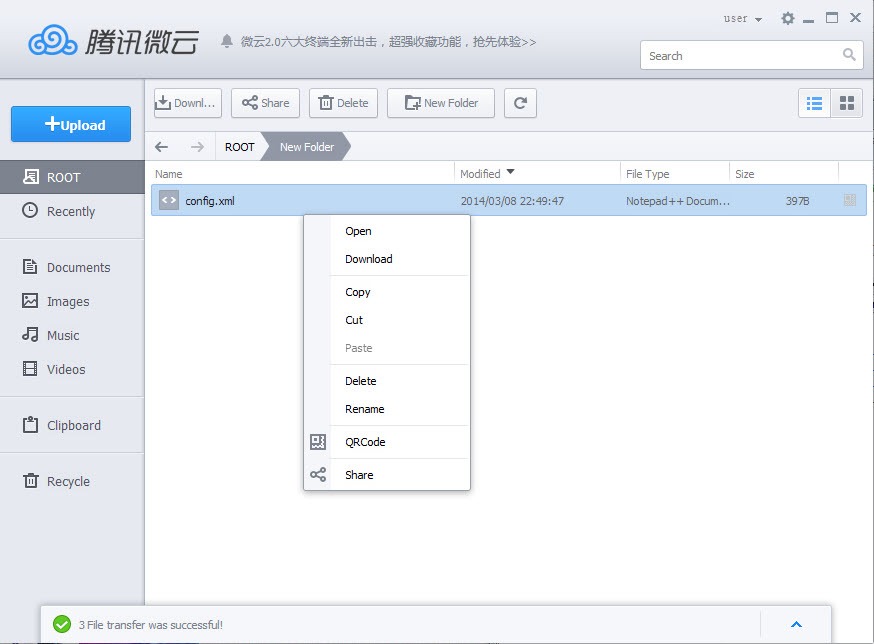The image size is (874, 644).
Task: Open the settings gear icon
Action: 788,18
